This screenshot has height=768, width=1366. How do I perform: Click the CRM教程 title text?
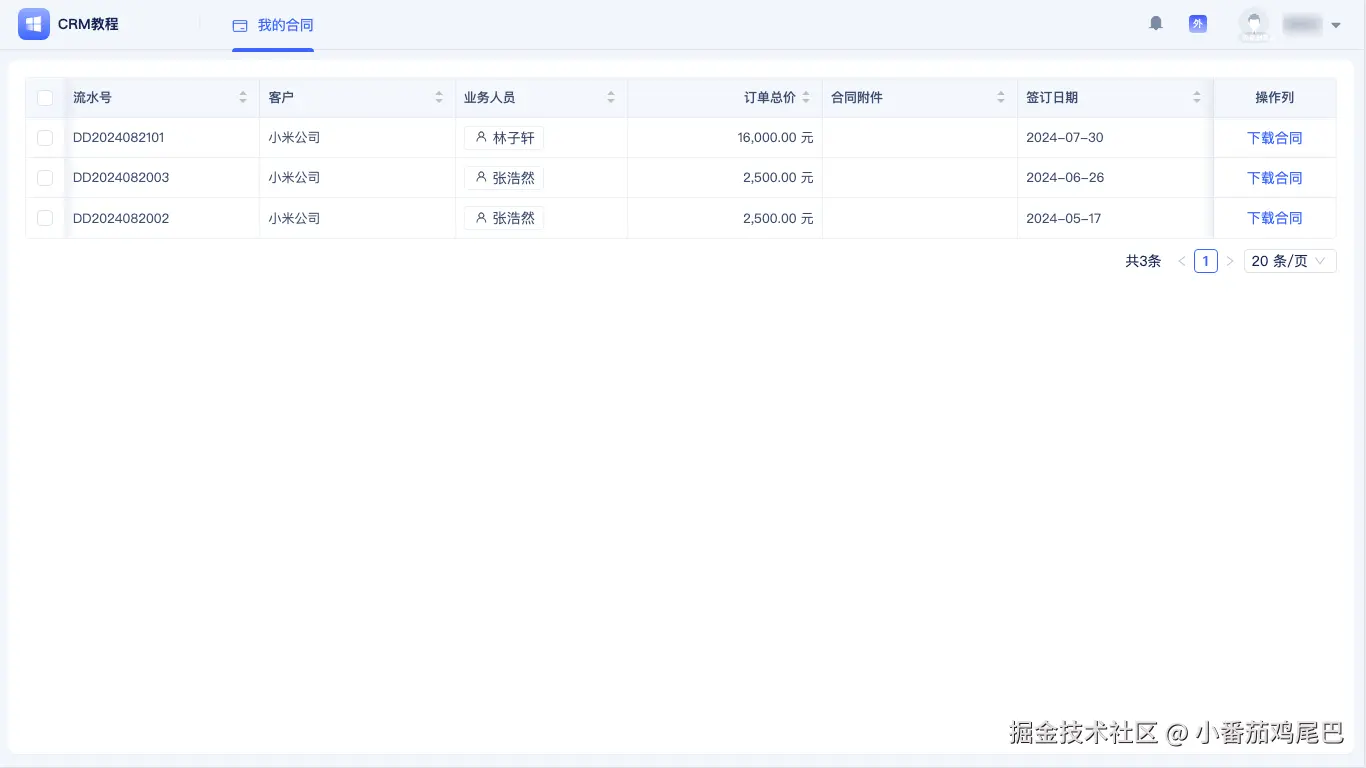tap(88, 24)
